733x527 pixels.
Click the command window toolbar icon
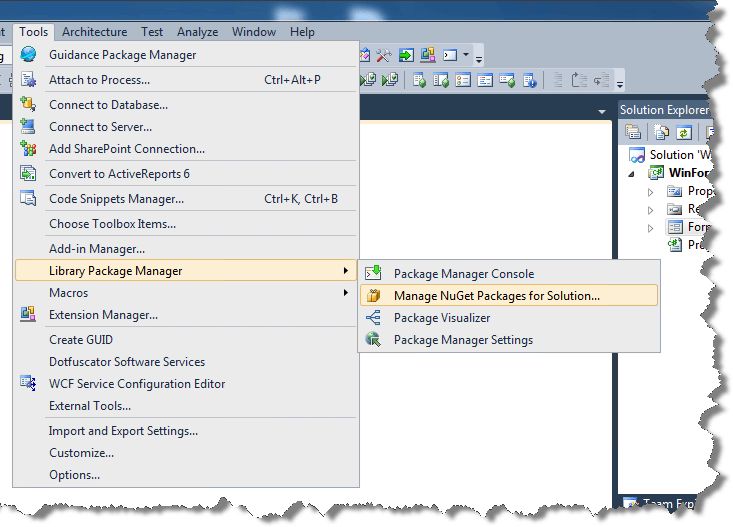pyautogui.click(x=450, y=56)
